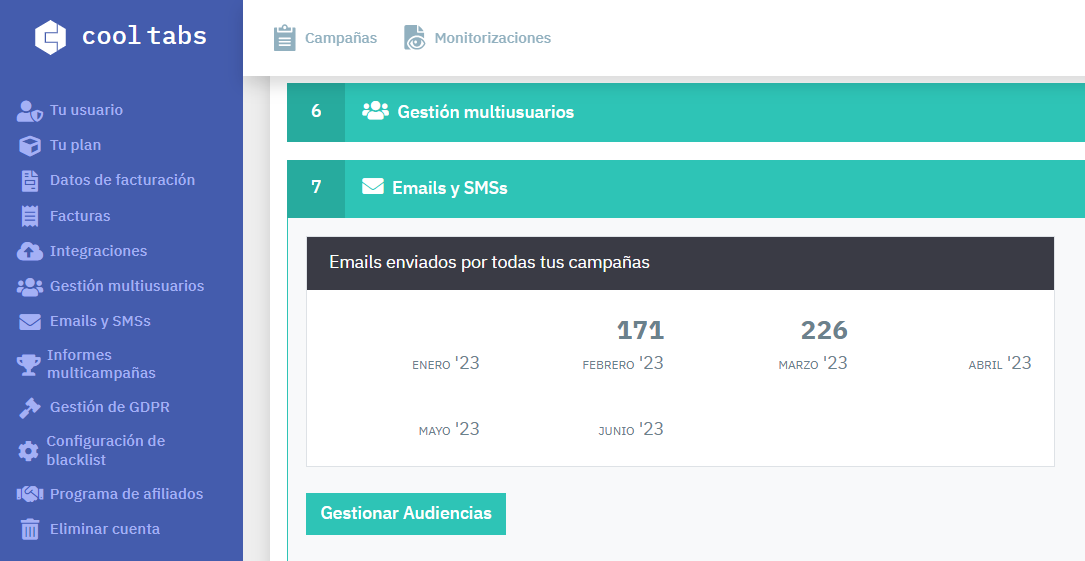The height and width of the screenshot is (561, 1085).
Task: Click the 226 emails count value
Action: coord(824,331)
